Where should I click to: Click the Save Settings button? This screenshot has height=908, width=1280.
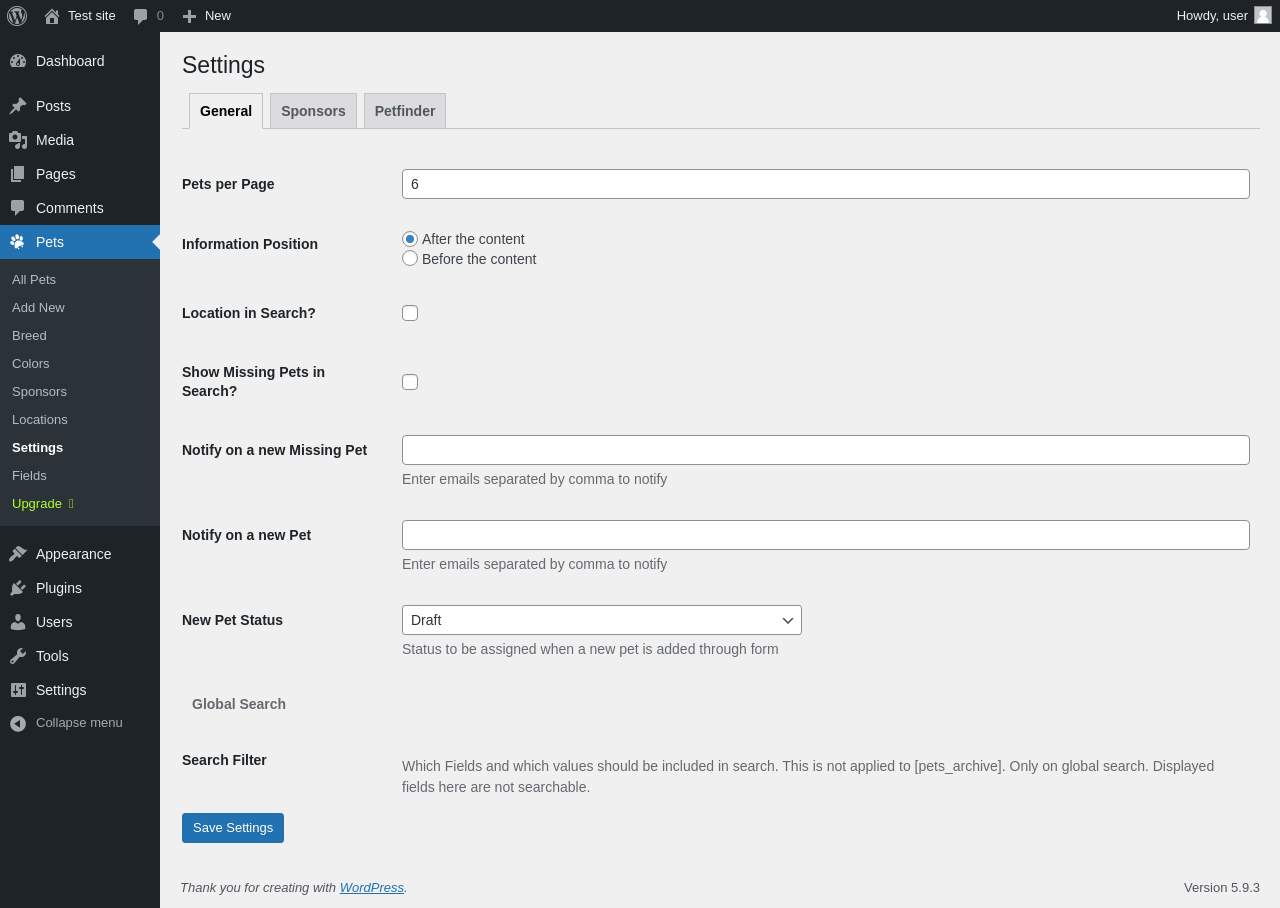[x=233, y=828]
